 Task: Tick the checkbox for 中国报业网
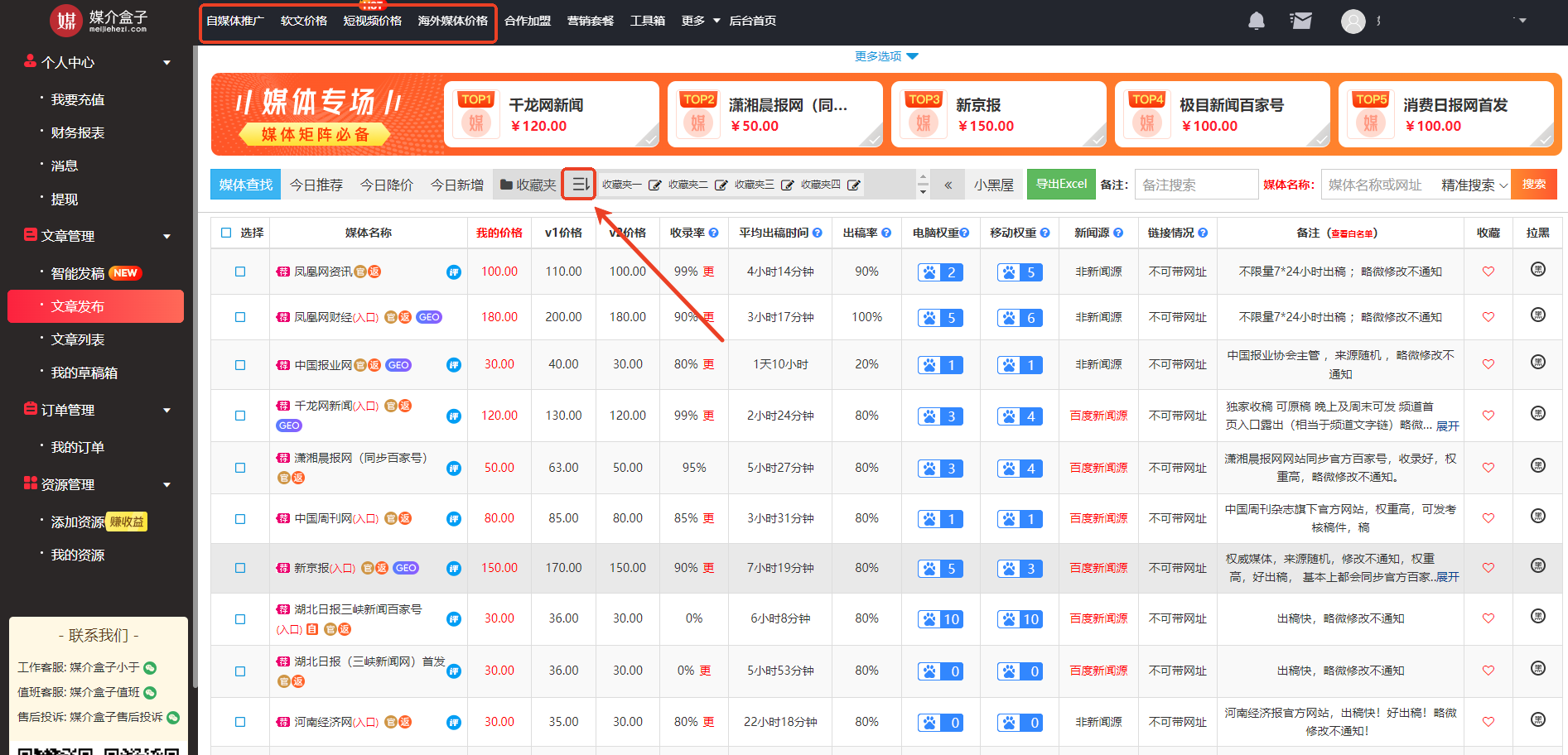(240, 365)
